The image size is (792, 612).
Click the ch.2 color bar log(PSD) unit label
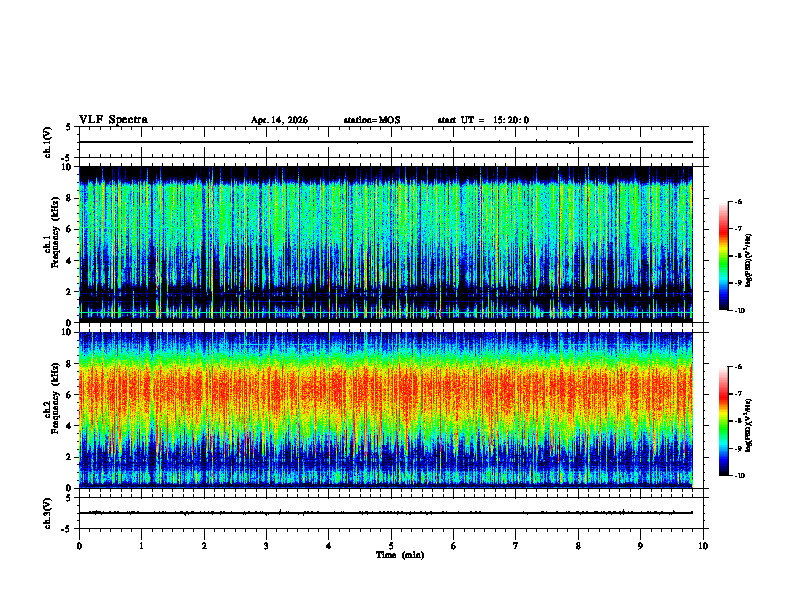(x=749, y=425)
